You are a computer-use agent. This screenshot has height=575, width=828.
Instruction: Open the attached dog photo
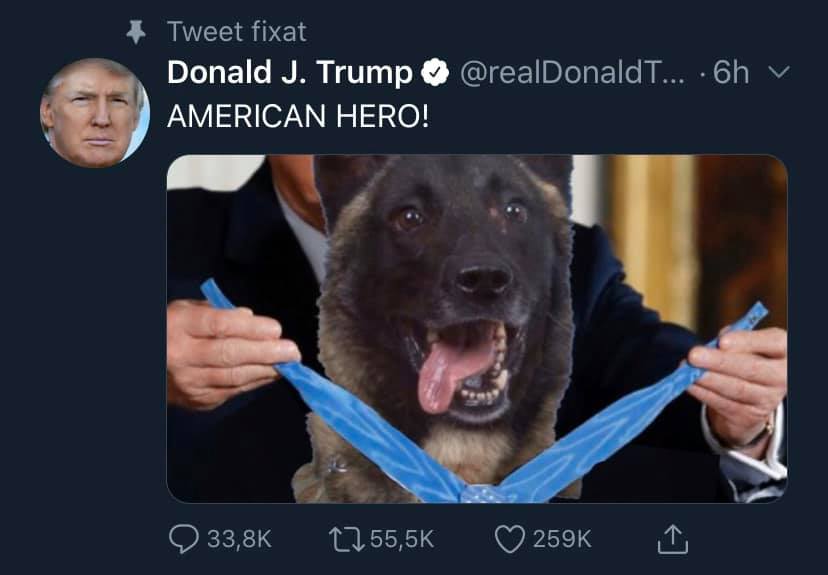coord(477,328)
